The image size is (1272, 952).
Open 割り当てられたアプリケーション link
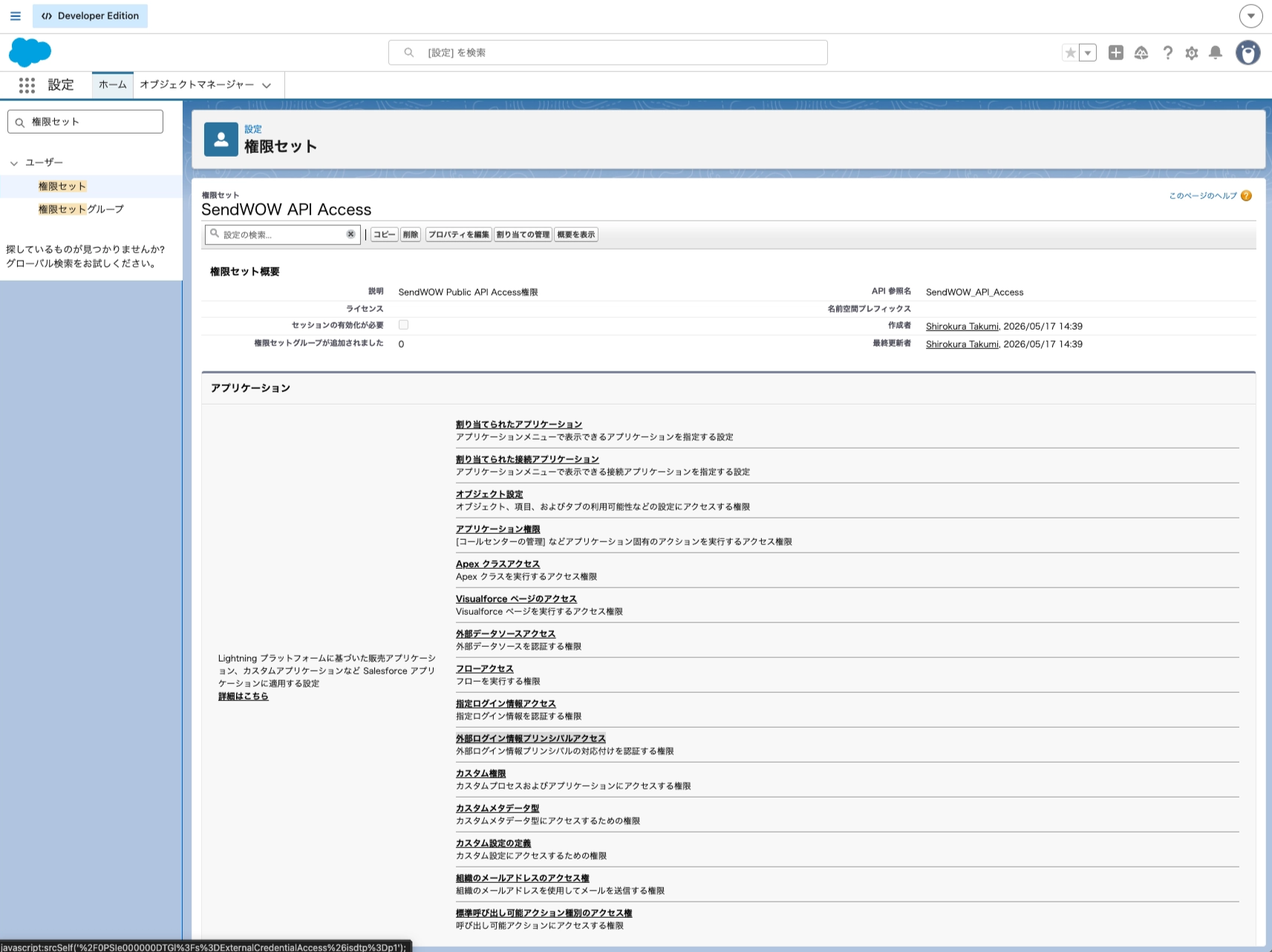click(x=519, y=425)
